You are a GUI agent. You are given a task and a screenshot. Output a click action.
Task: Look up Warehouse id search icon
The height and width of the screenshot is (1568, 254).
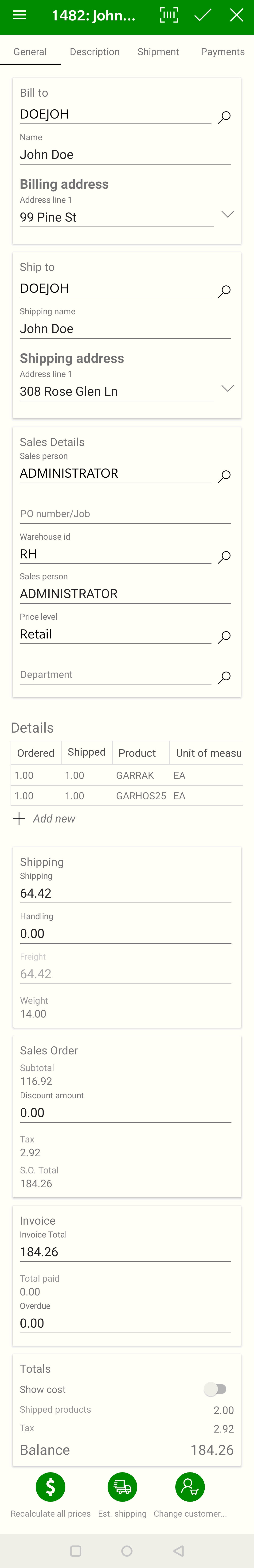[224, 556]
